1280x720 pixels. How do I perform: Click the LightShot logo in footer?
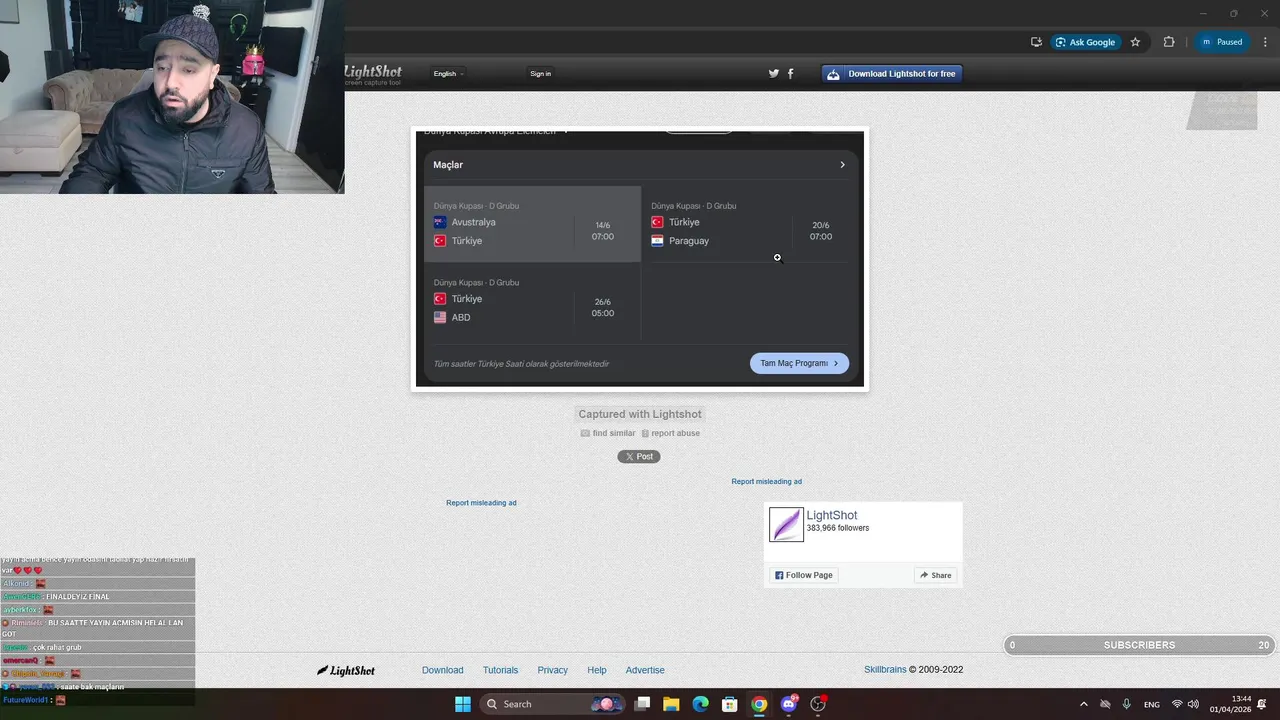click(346, 670)
